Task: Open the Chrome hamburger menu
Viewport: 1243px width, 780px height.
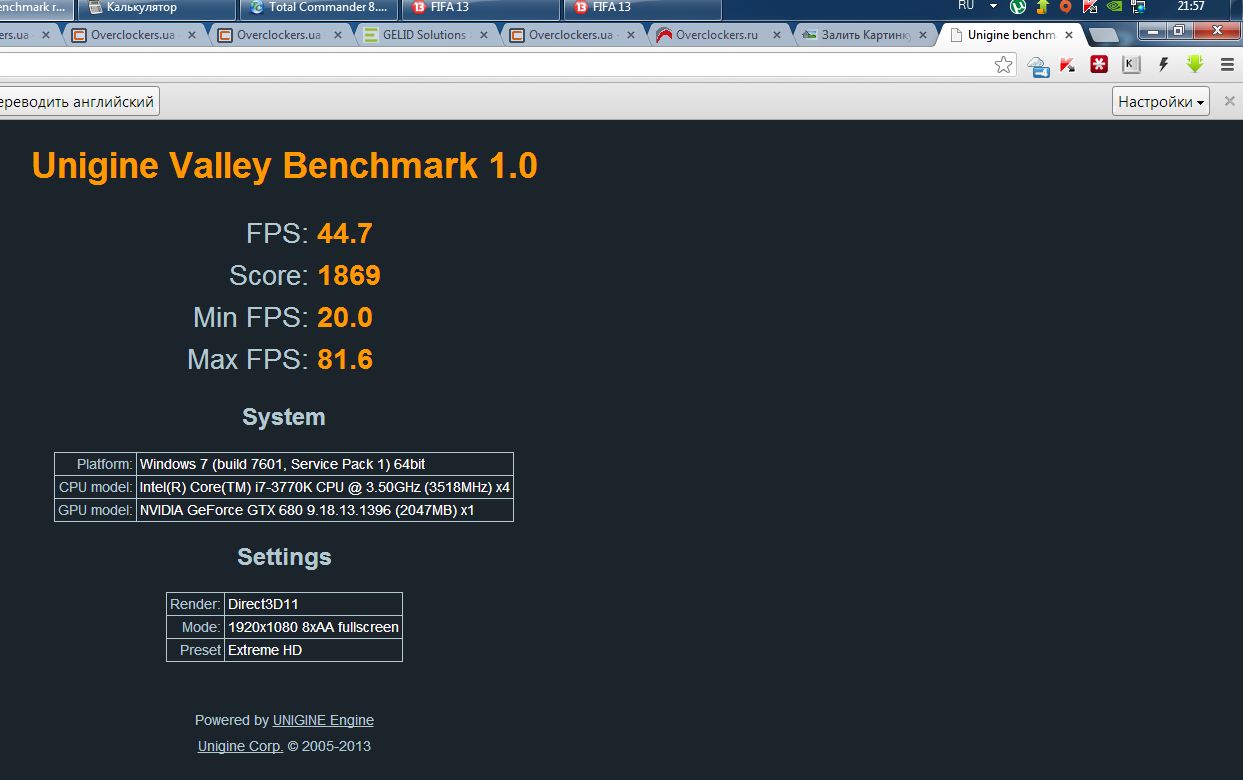Action: [1227, 65]
